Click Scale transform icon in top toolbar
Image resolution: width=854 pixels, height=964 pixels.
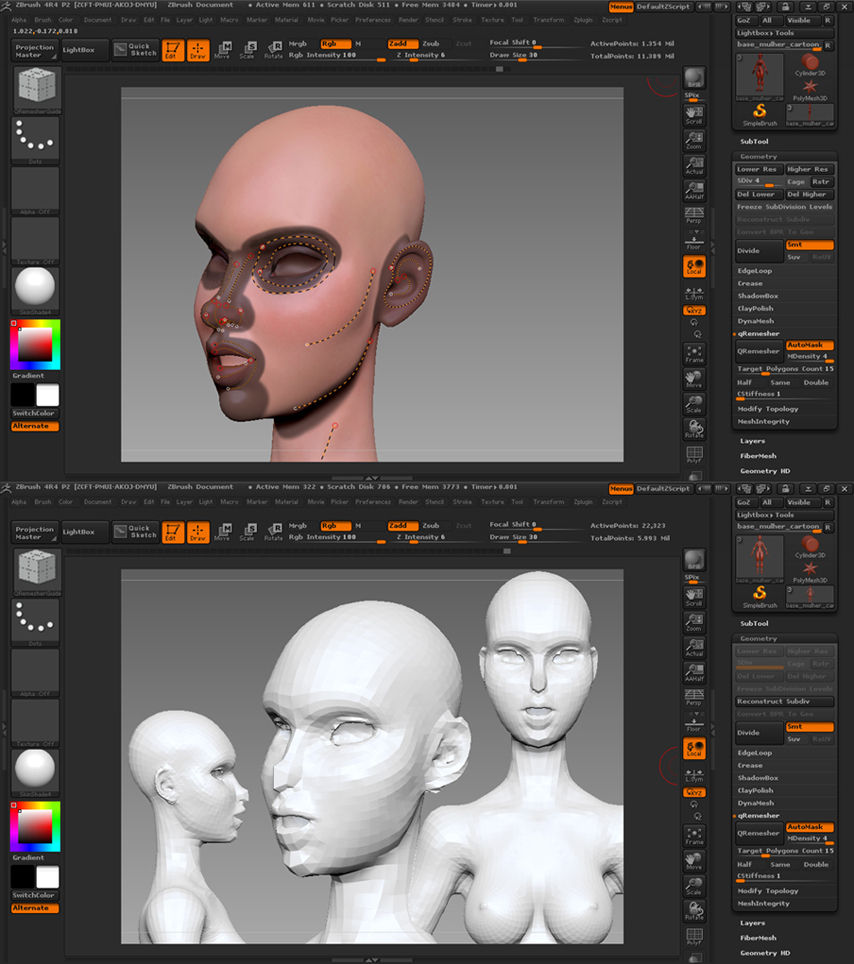pos(248,50)
